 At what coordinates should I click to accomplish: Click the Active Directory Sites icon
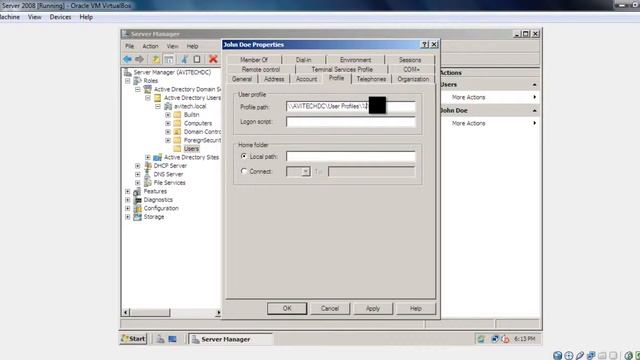point(158,157)
